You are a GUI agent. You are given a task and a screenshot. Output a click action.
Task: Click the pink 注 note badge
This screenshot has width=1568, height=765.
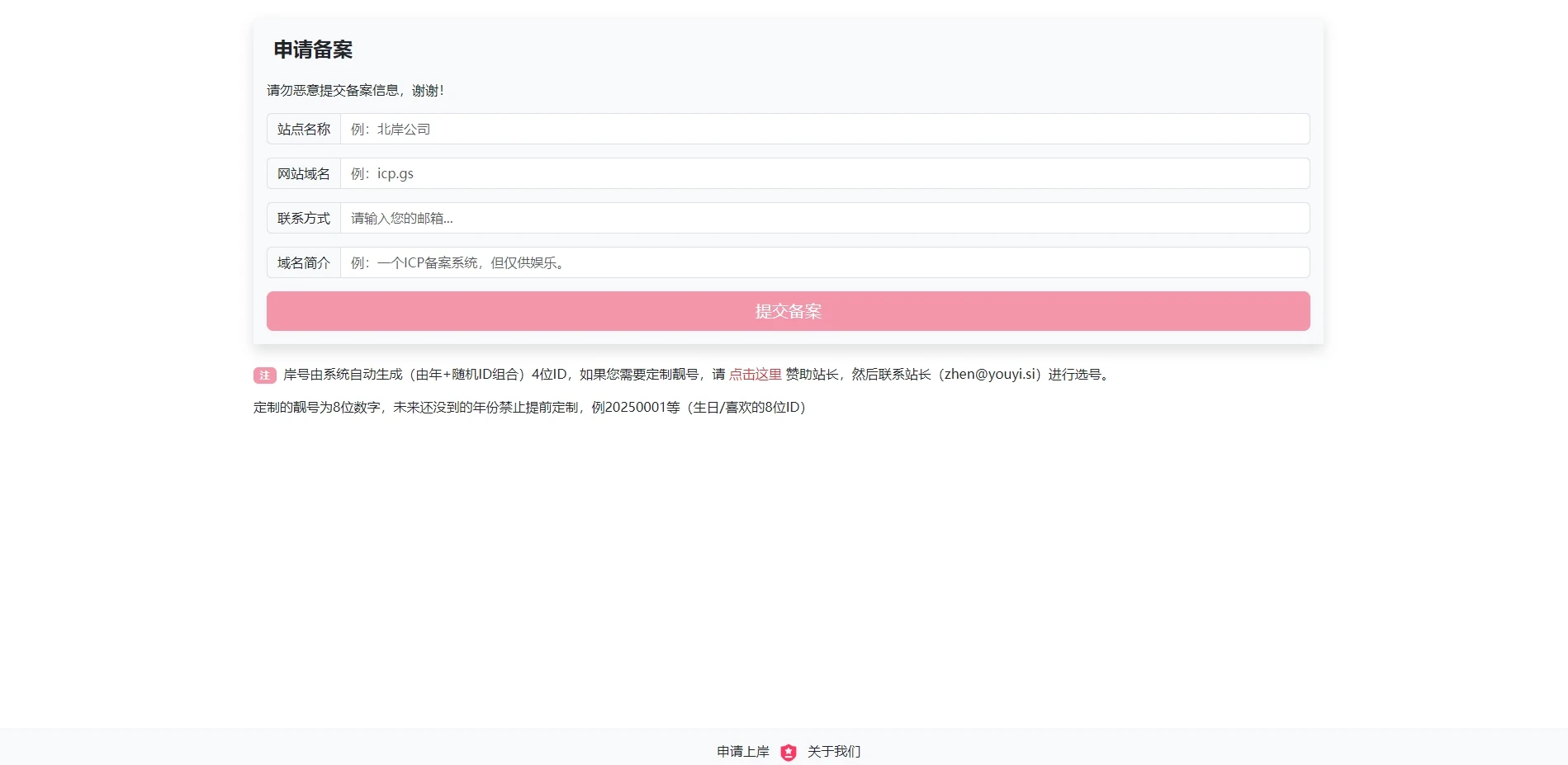coord(264,375)
